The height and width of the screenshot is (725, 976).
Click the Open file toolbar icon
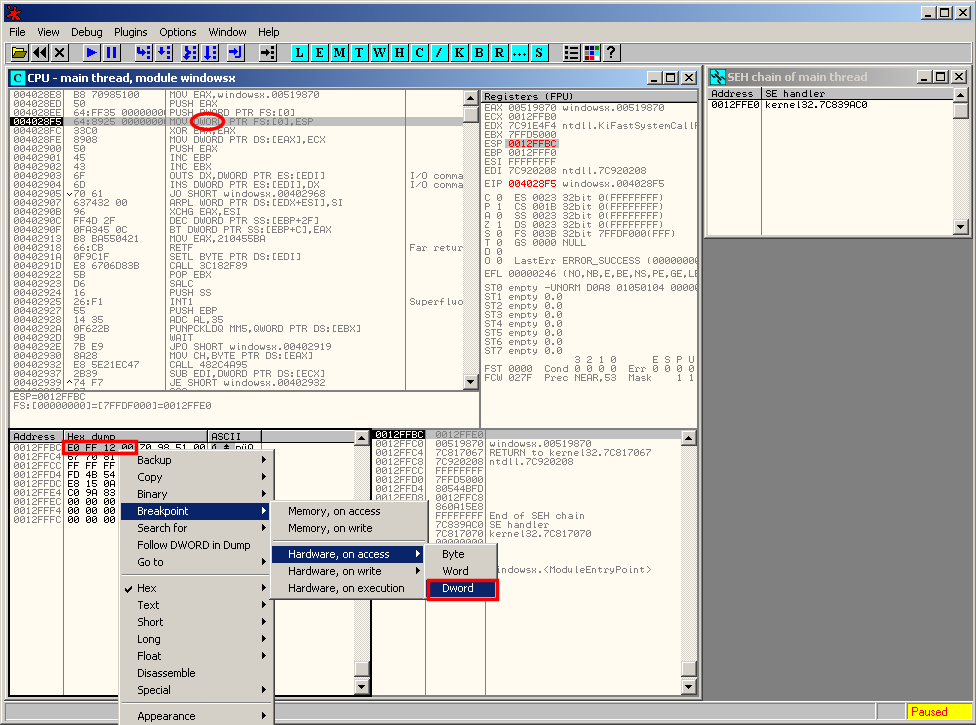(x=19, y=52)
